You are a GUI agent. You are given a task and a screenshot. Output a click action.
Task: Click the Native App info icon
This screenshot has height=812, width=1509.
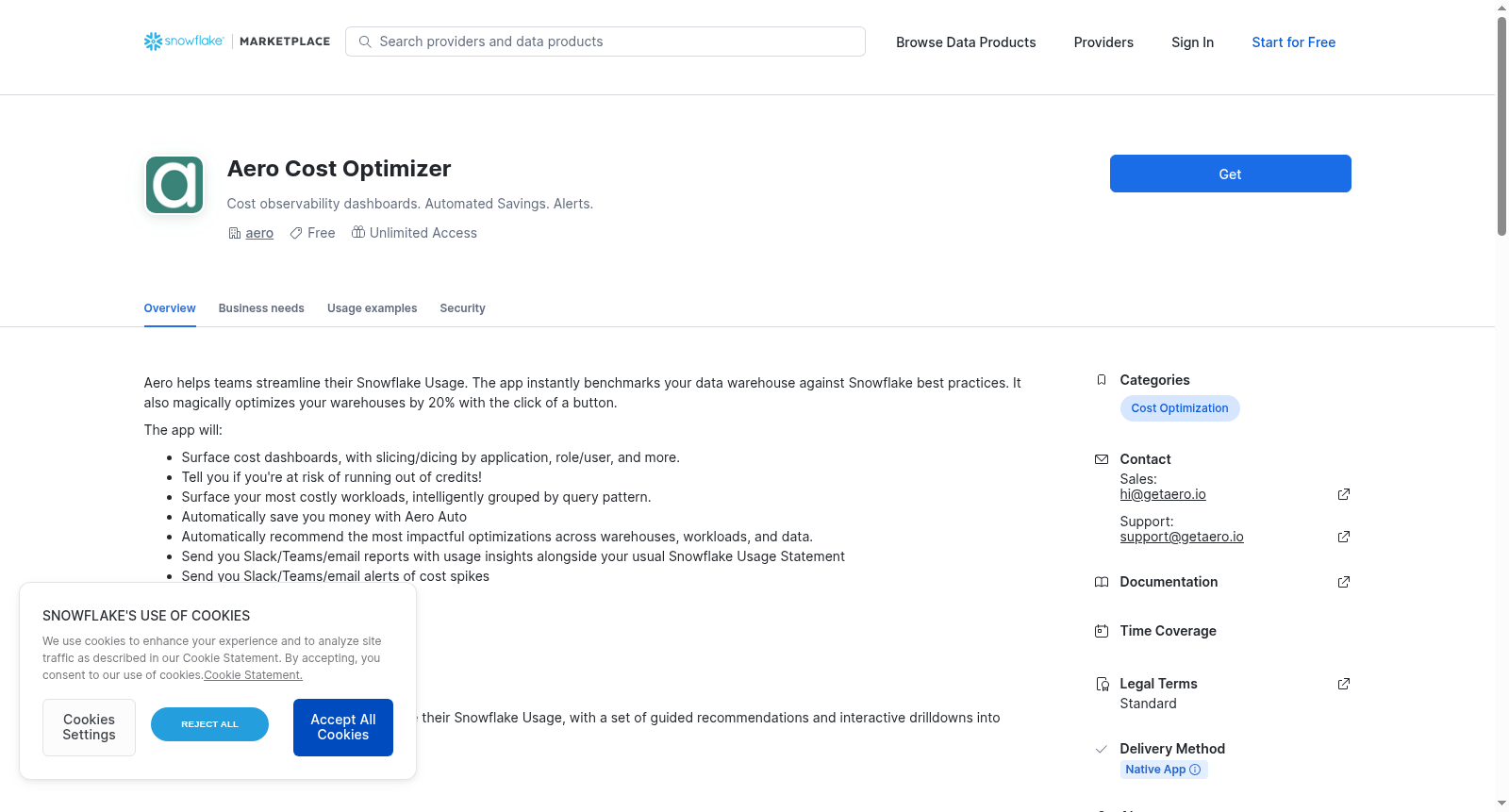pyautogui.click(x=1195, y=770)
